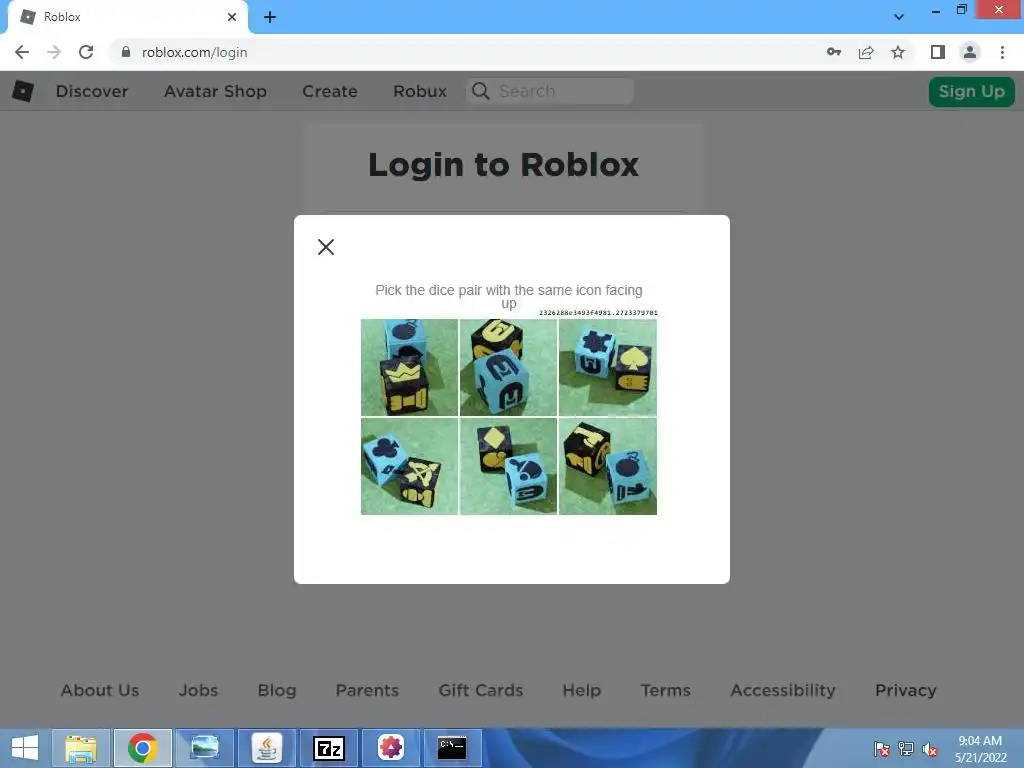Go back using the browser back arrow
The width and height of the screenshot is (1024, 768).
click(x=22, y=52)
